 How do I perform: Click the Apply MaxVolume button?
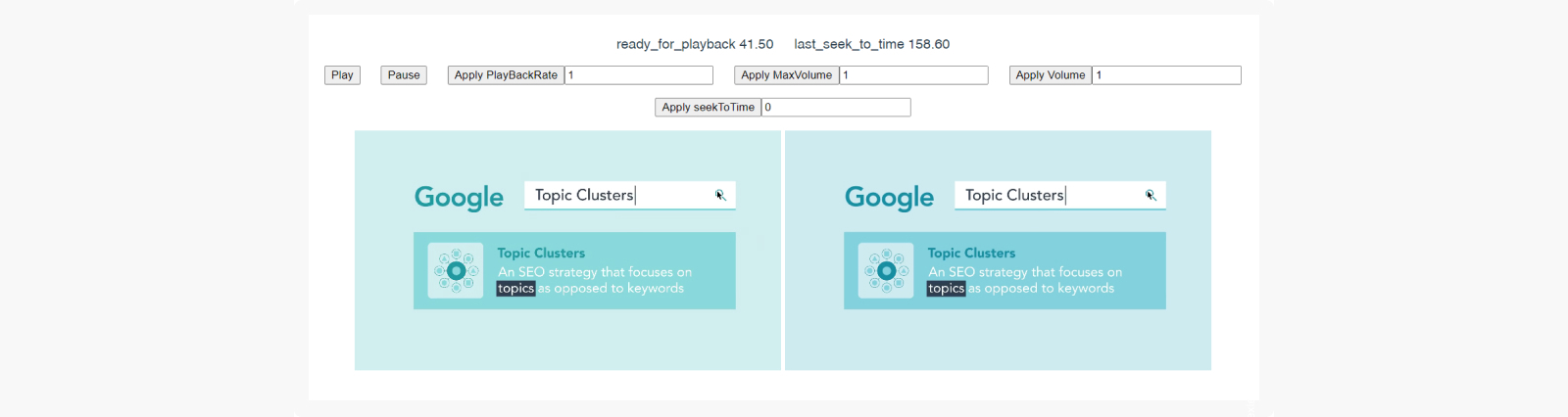786,75
